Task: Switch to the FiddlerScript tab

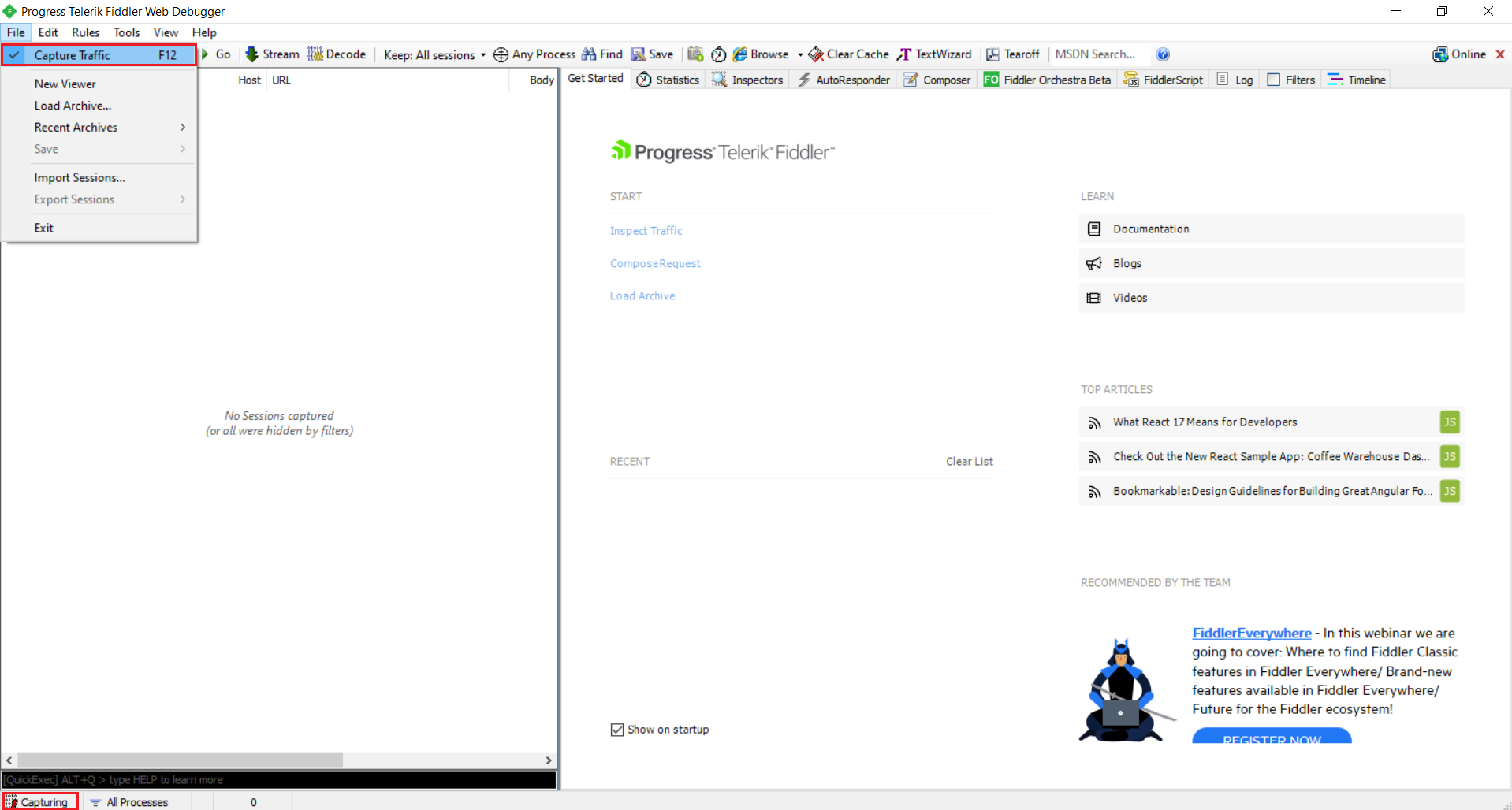Action: click(1164, 80)
